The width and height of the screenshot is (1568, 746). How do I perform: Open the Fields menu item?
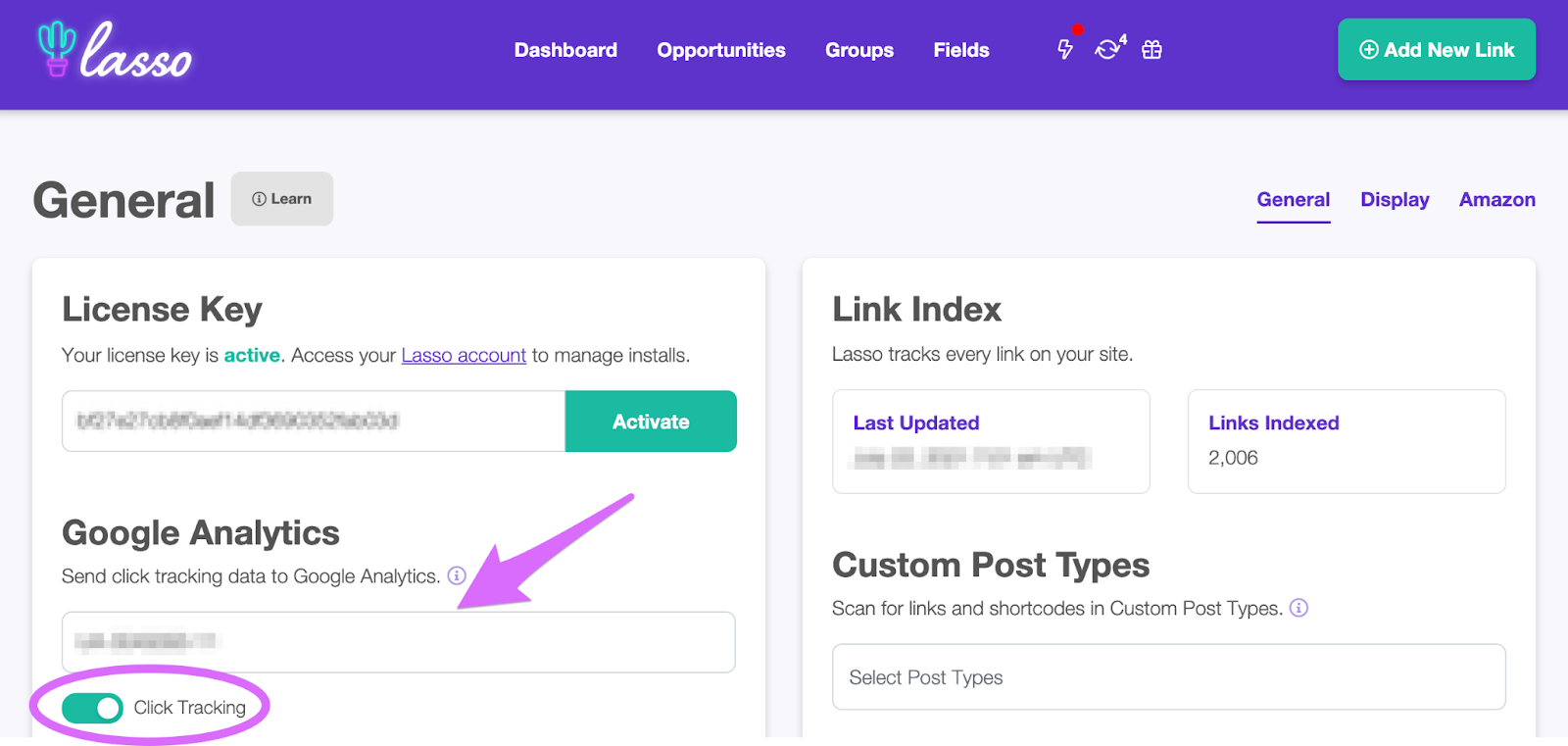point(961,50)
